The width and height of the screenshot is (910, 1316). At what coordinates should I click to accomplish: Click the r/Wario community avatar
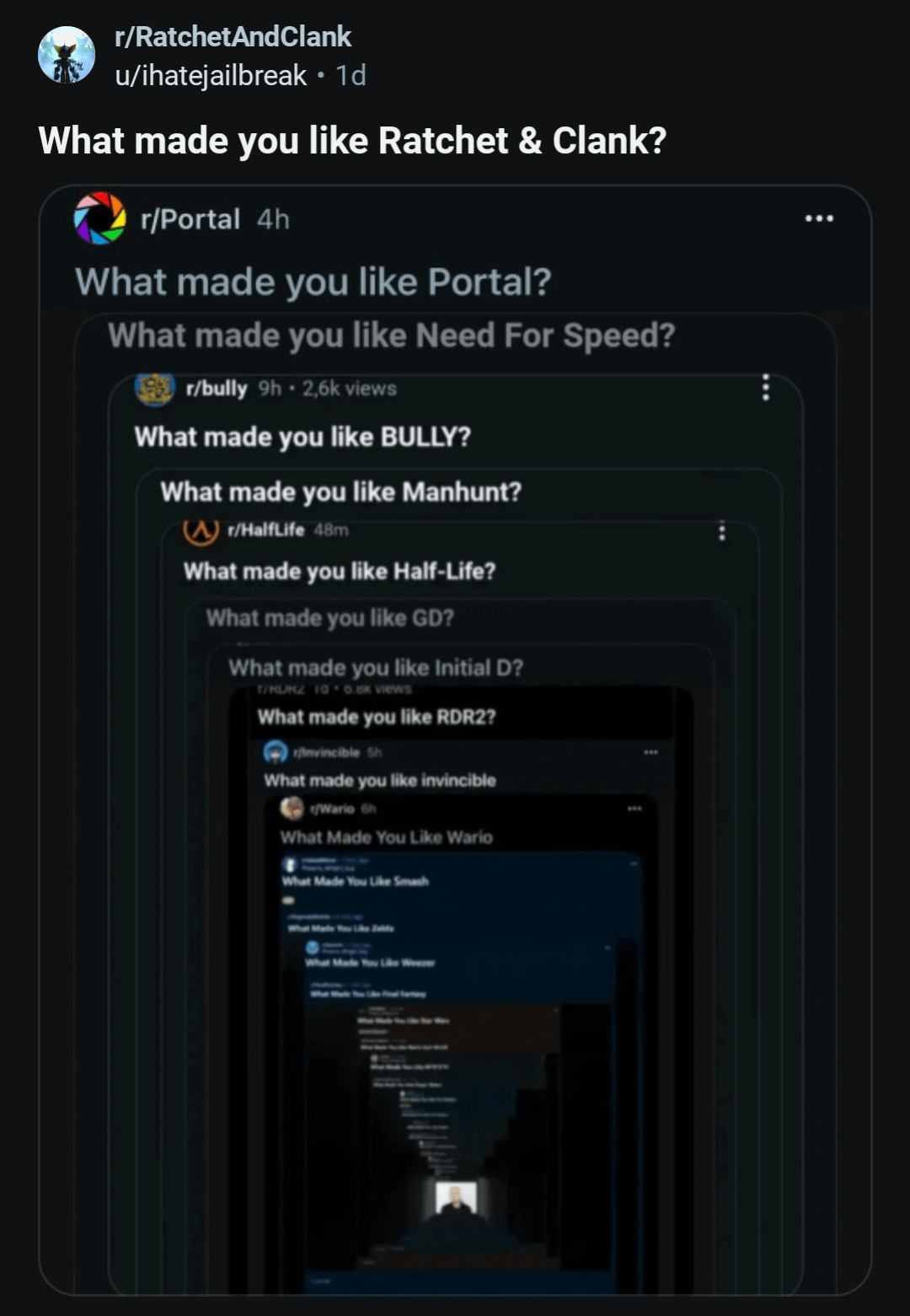click(292, 808)
